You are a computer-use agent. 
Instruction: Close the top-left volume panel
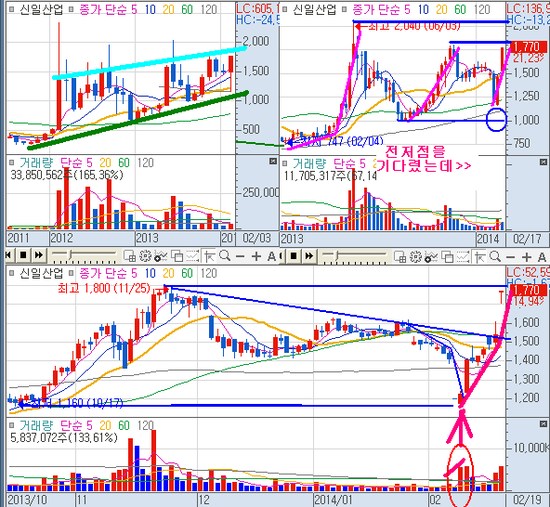(x=273, y=161)
